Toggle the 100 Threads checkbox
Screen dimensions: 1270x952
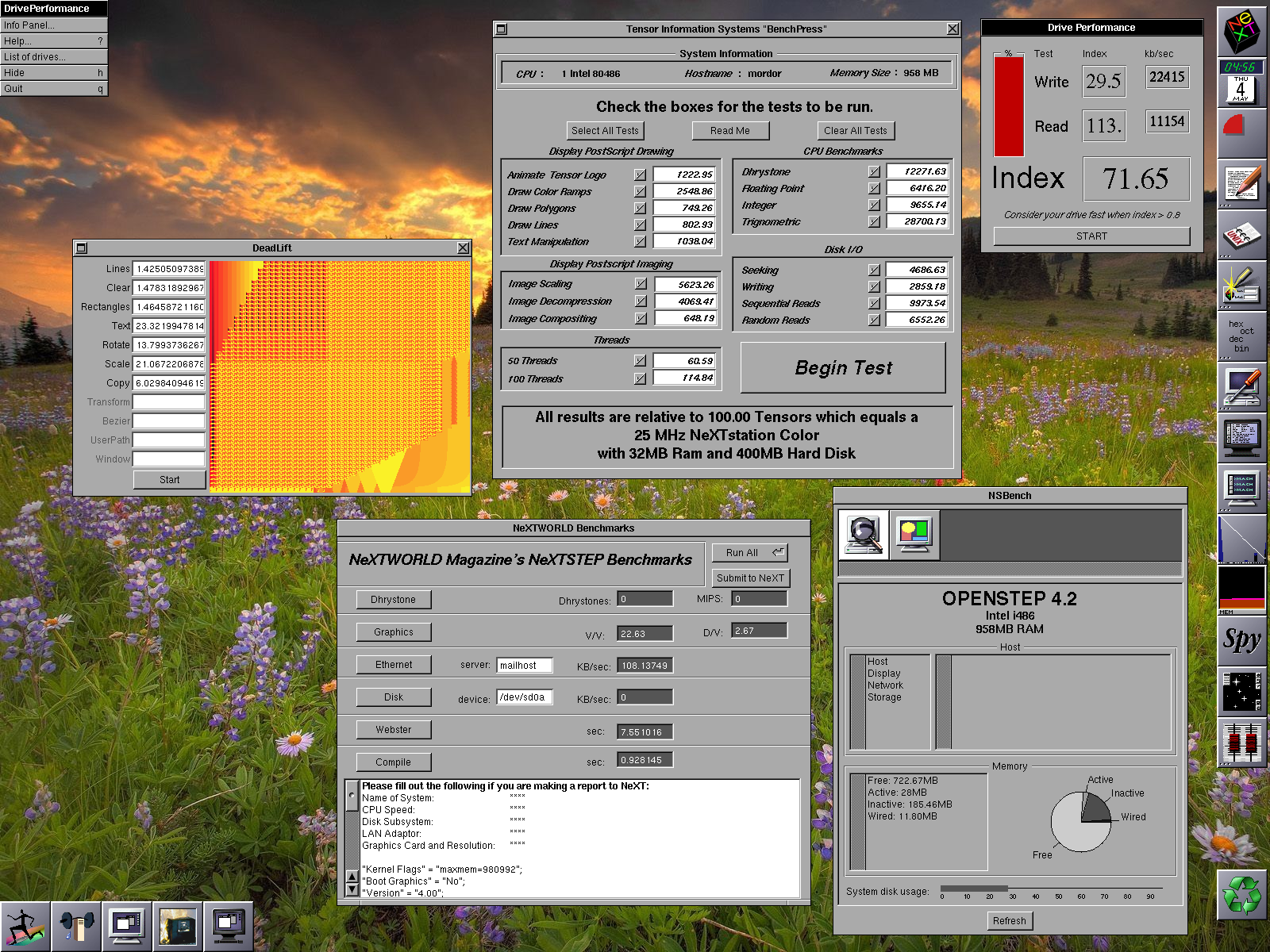[x=640, y=378]
